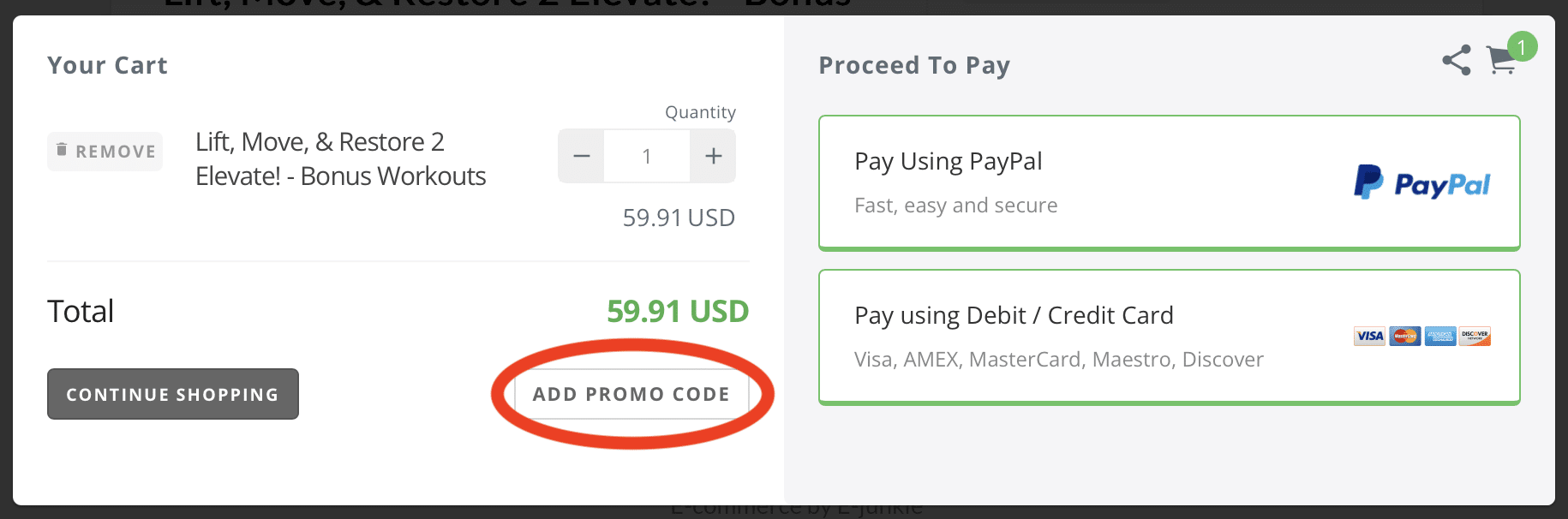Click the quantity number field
The height and width of the screenshot is (519, 1568).
pyautogui.click(x=647, y=156)
